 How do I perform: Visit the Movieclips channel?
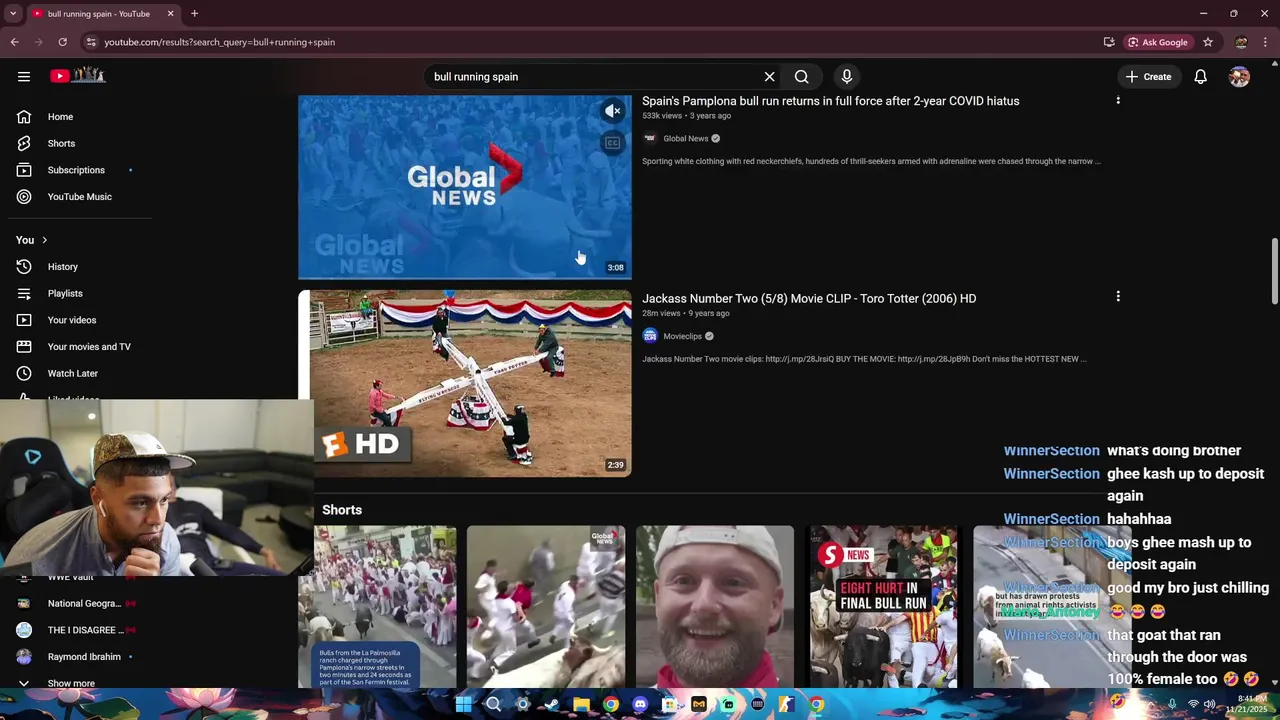tap(682, 337)
